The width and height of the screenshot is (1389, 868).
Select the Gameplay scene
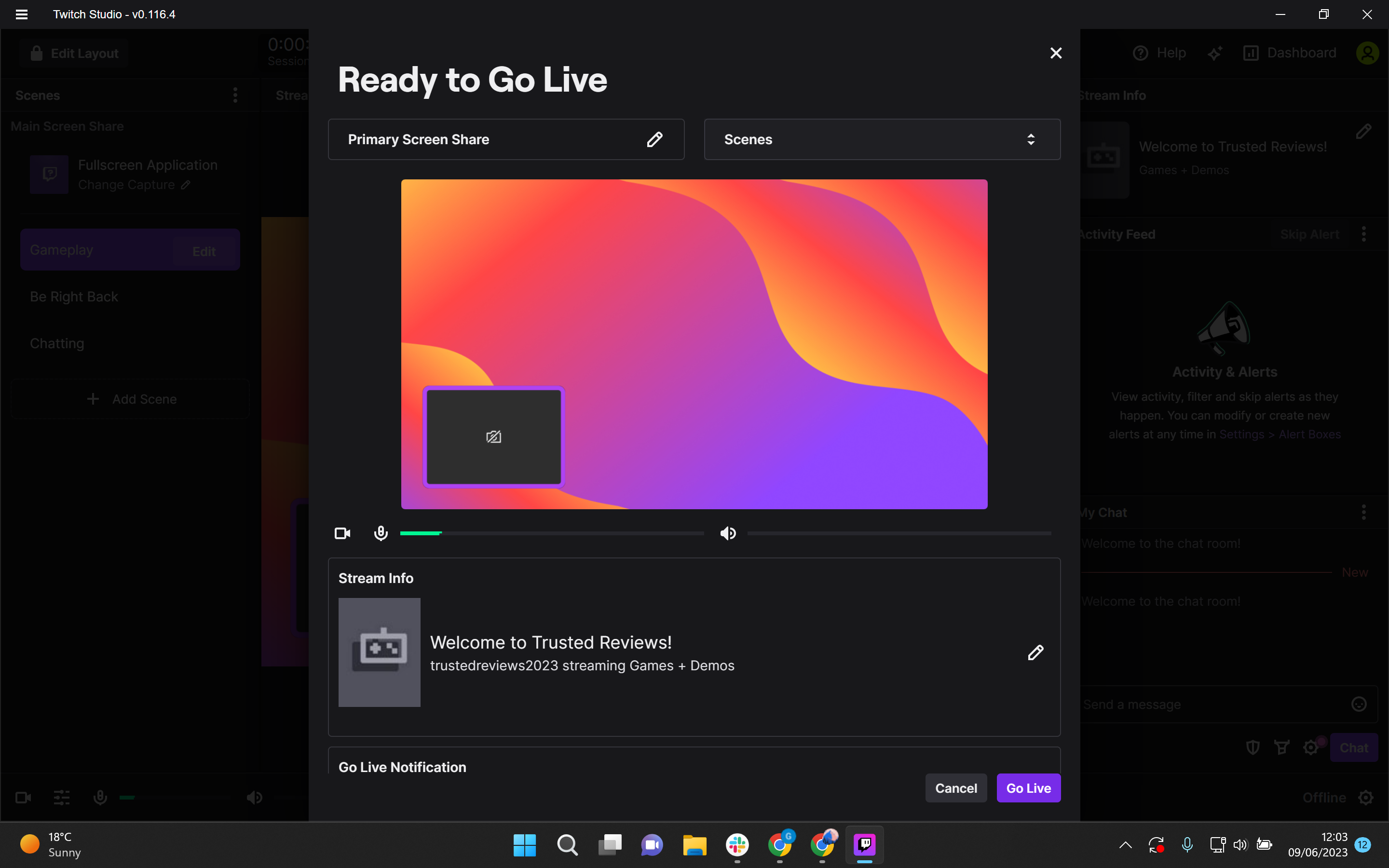click(130, 250)
